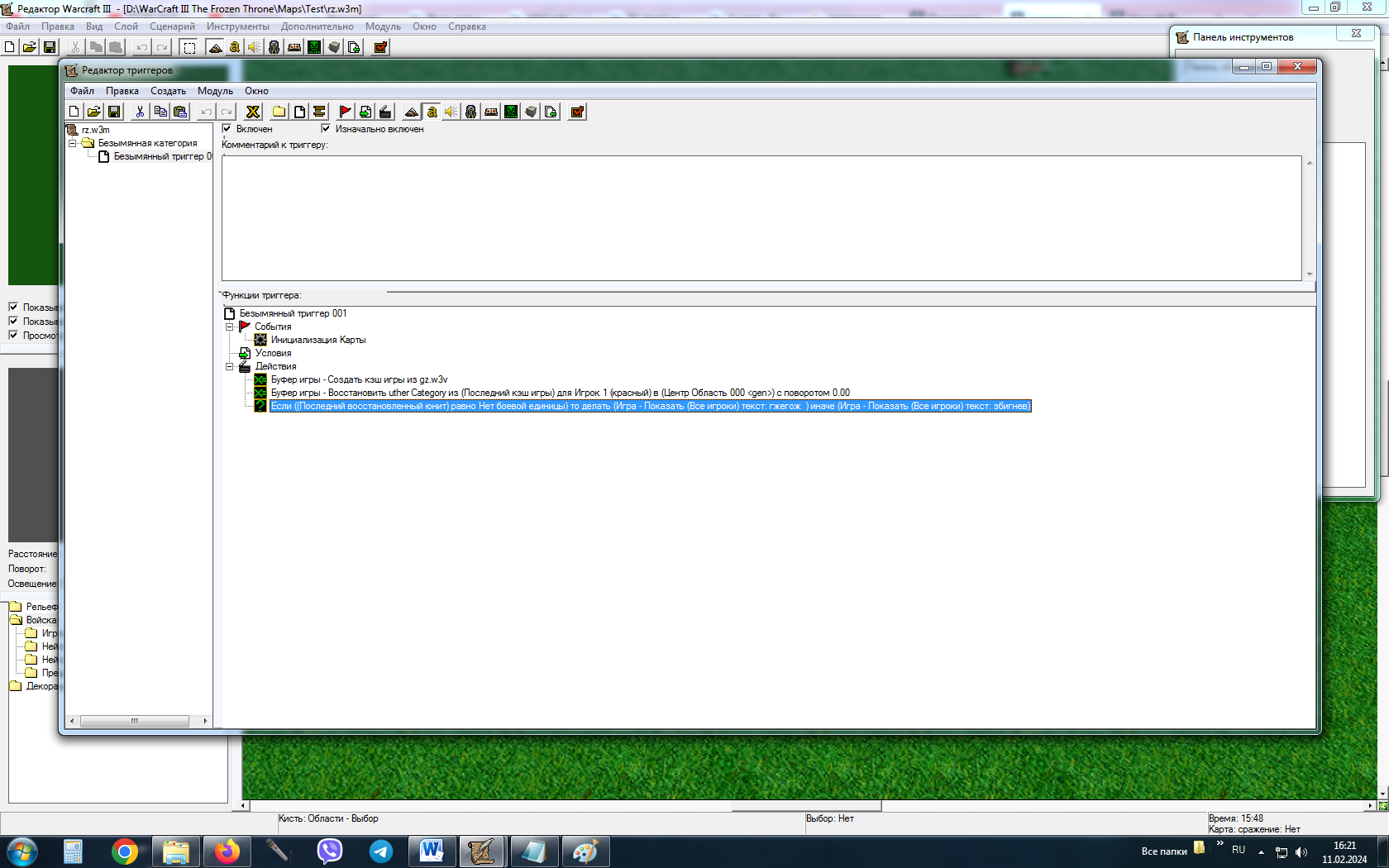Screen dimensions: 1389x868
Task: Select action Восстановить uther Category
Action: 561,393
